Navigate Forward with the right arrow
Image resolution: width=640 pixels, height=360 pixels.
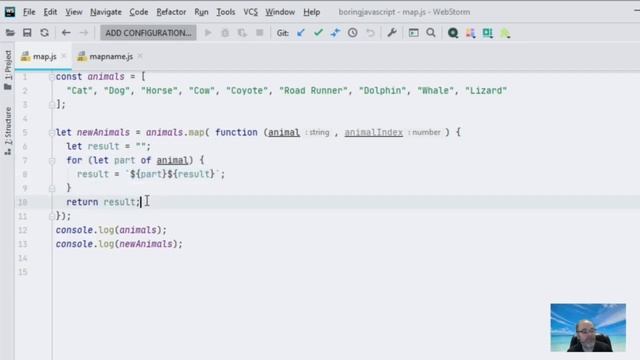(83, 33)
